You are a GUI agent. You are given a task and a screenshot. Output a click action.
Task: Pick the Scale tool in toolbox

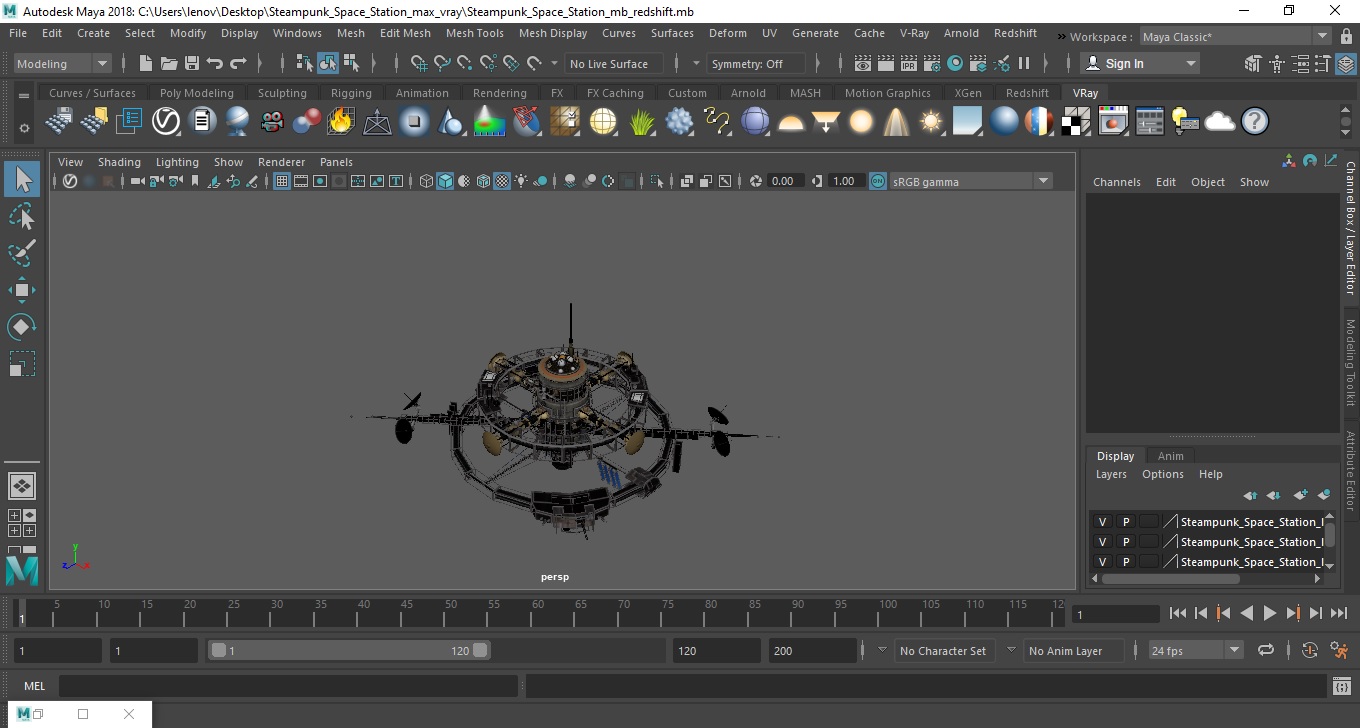(22, 363)
